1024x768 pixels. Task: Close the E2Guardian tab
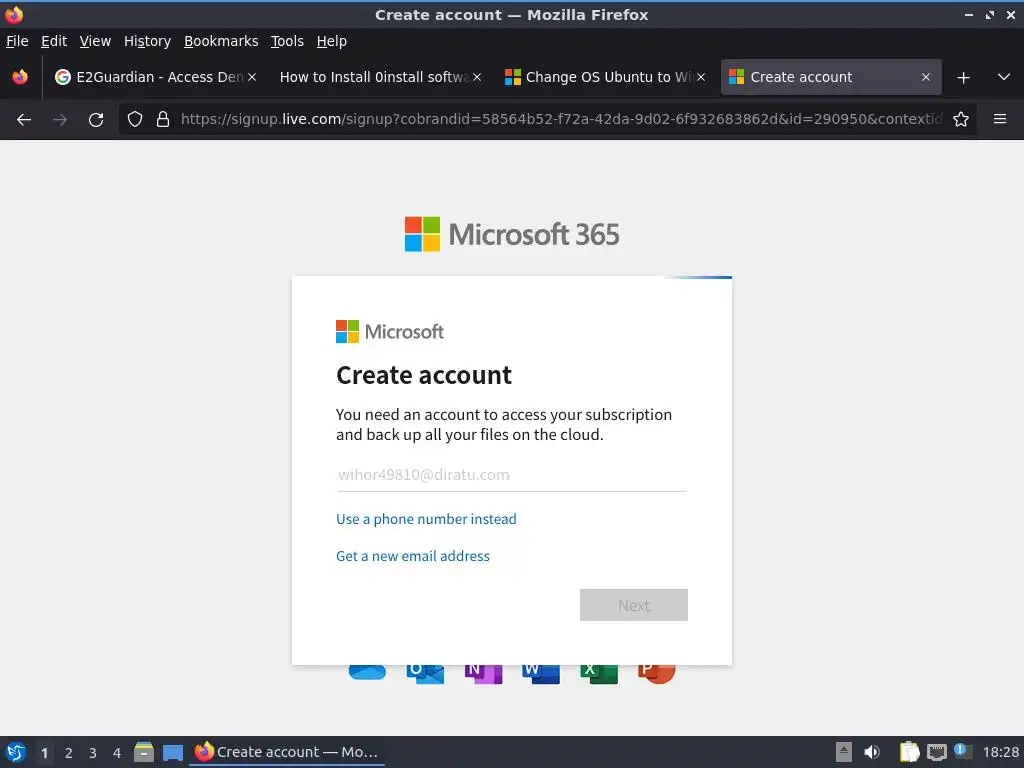[x=252, y=77]
